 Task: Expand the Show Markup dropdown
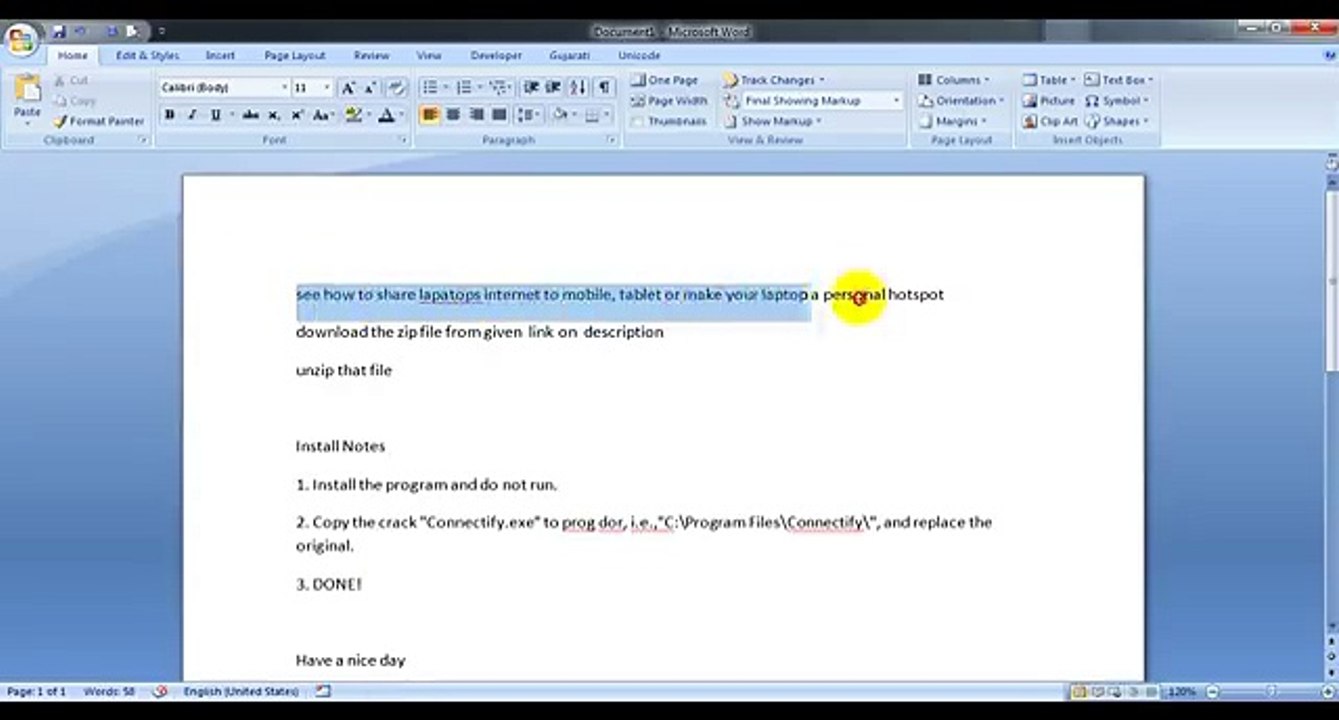click(774, 121)
